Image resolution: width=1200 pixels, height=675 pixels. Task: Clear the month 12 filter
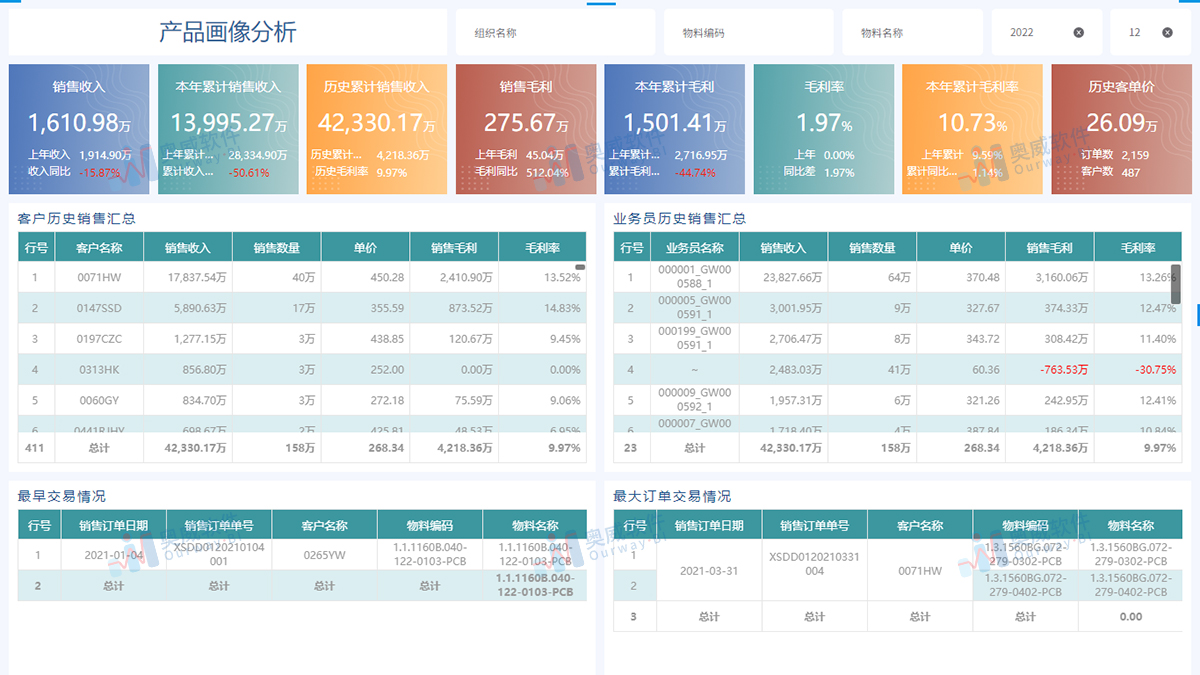pyautogui.click(x=1167, y=33)
